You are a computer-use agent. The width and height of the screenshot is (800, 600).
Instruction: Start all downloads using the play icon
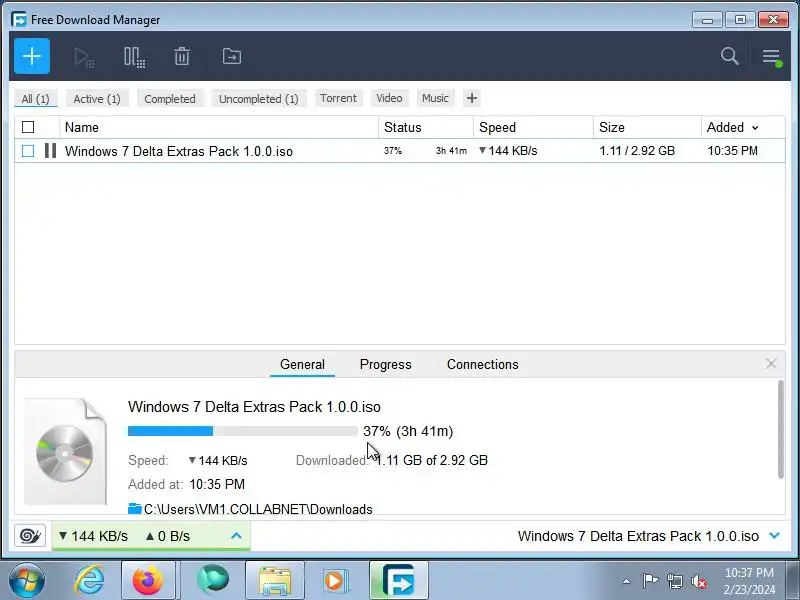[x=84, y=57]
